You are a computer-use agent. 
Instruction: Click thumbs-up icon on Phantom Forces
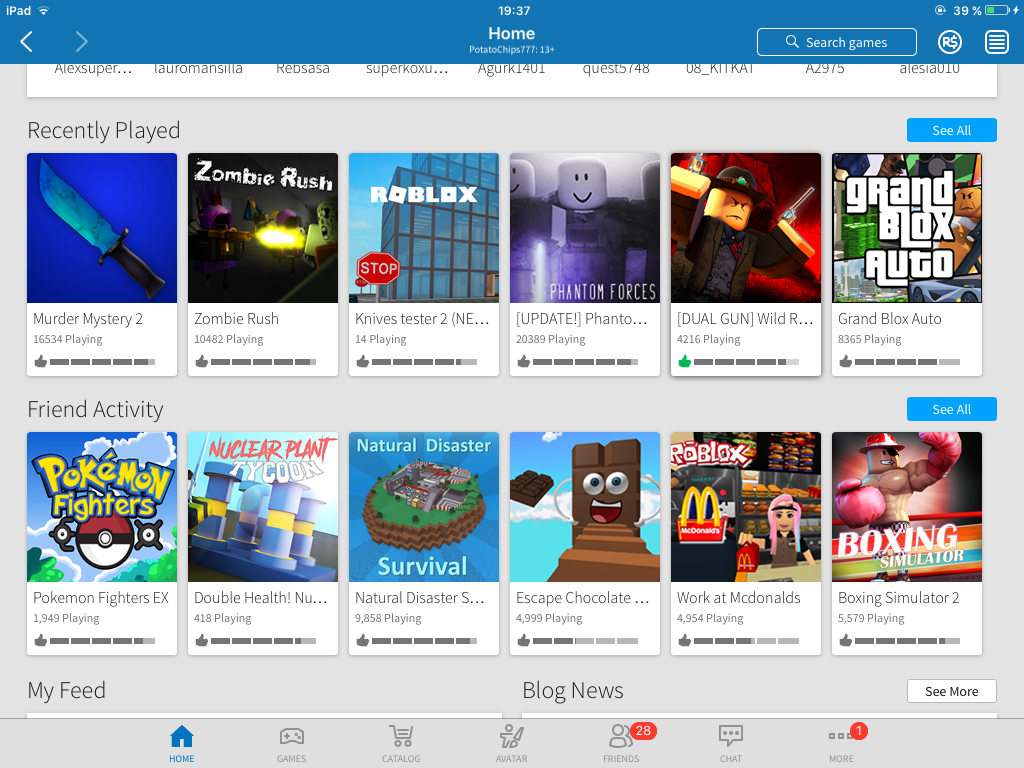coord(524,361)
